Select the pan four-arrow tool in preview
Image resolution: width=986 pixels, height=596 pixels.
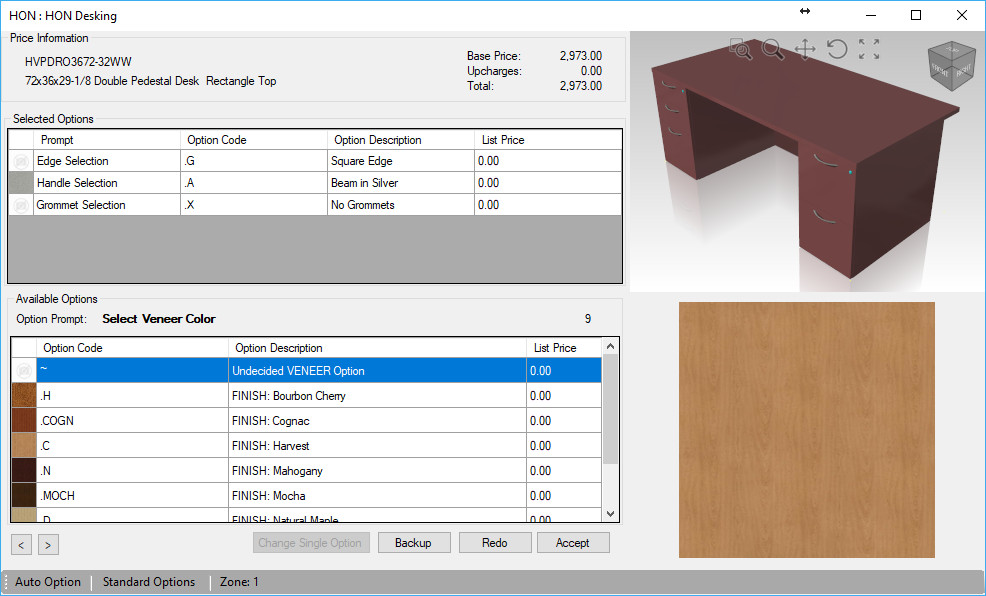(x=805, y=49)
